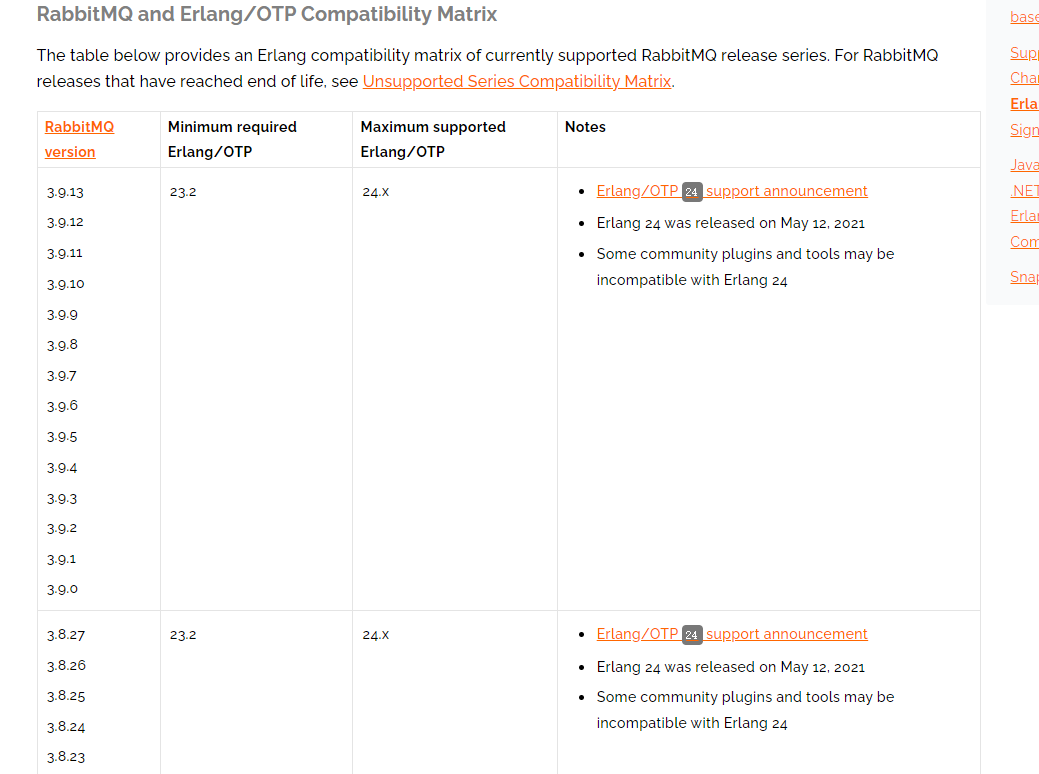Image resolution: width=1039 pixels, height=774 pixels.
Task: Open the non-bold 'Erlan' sidebar link
Action: coord(1024,216)
